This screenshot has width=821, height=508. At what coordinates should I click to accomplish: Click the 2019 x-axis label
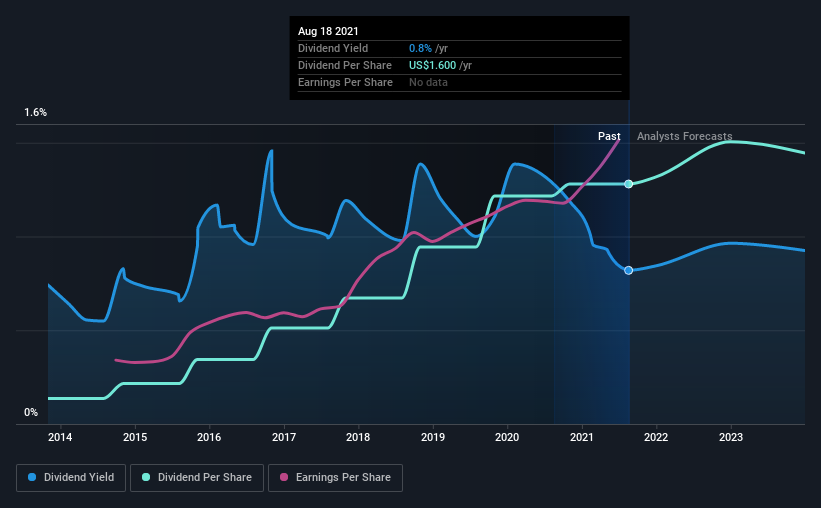433,437
